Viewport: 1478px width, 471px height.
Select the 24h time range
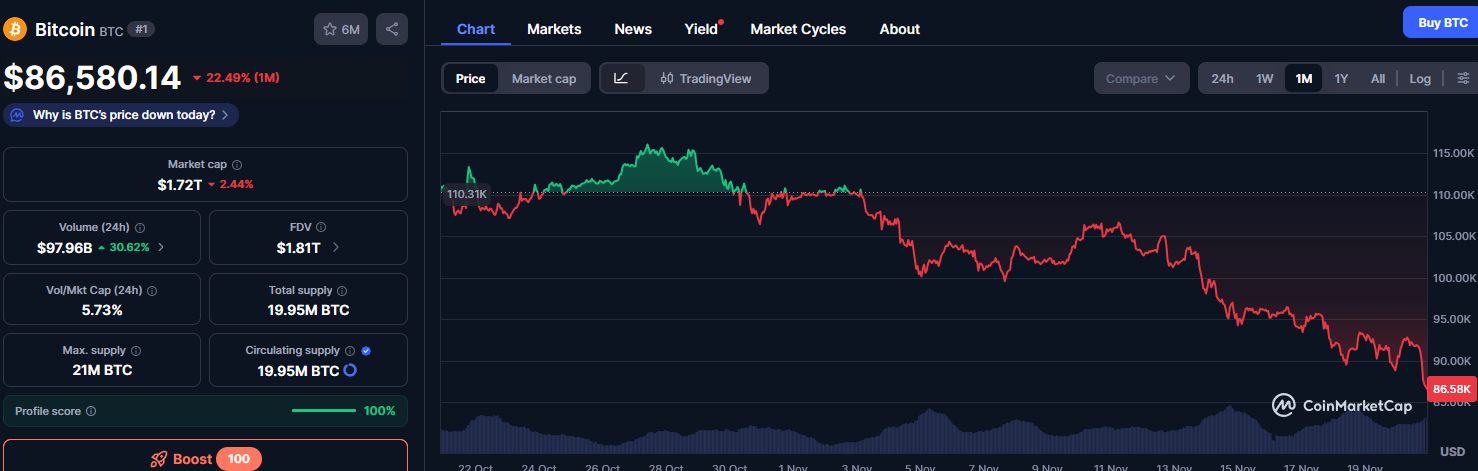pos(1222,78)
